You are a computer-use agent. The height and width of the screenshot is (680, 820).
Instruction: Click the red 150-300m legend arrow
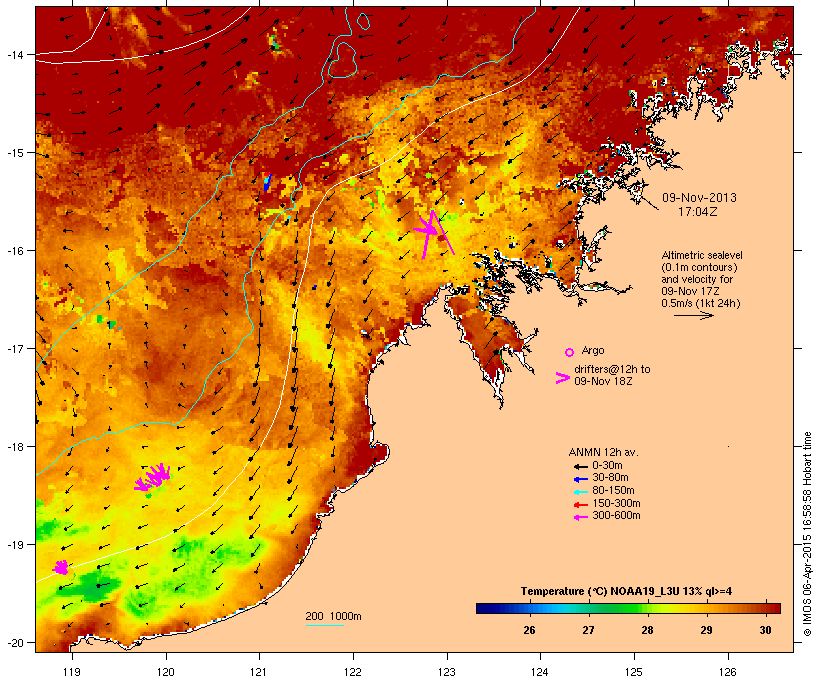coord(581,505)
